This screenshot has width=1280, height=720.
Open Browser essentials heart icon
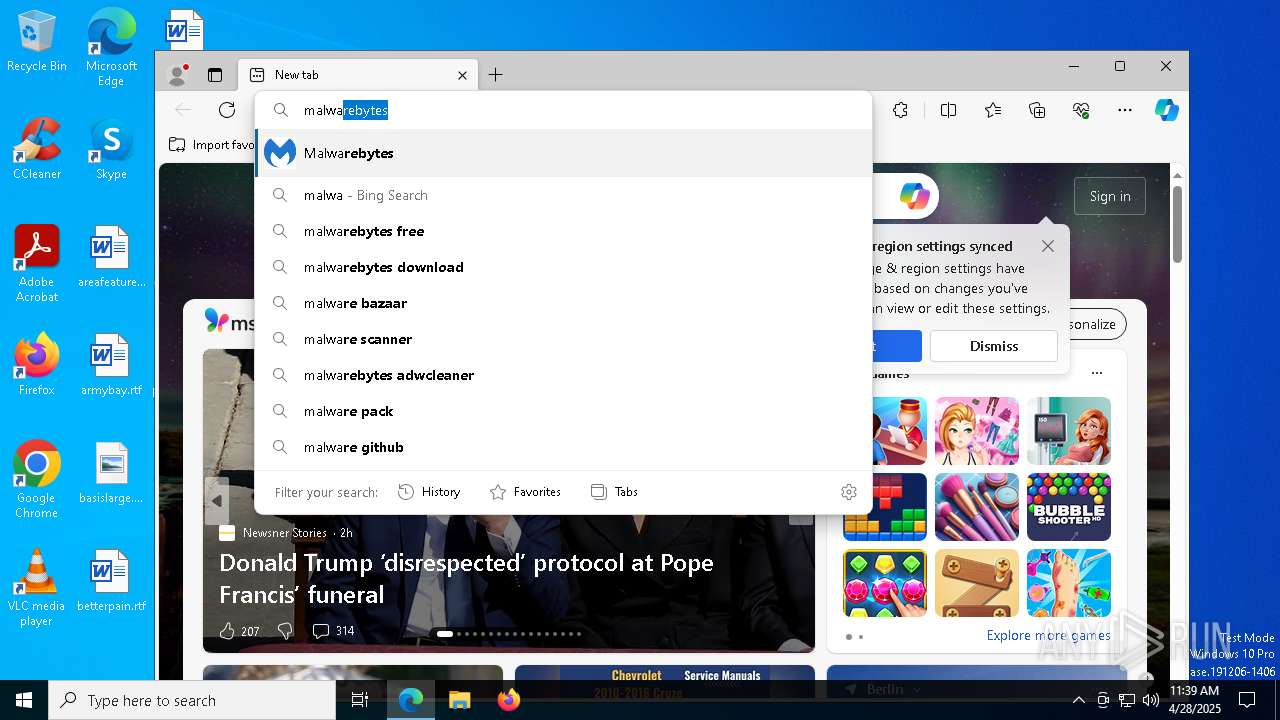[x=1081, y=110]
